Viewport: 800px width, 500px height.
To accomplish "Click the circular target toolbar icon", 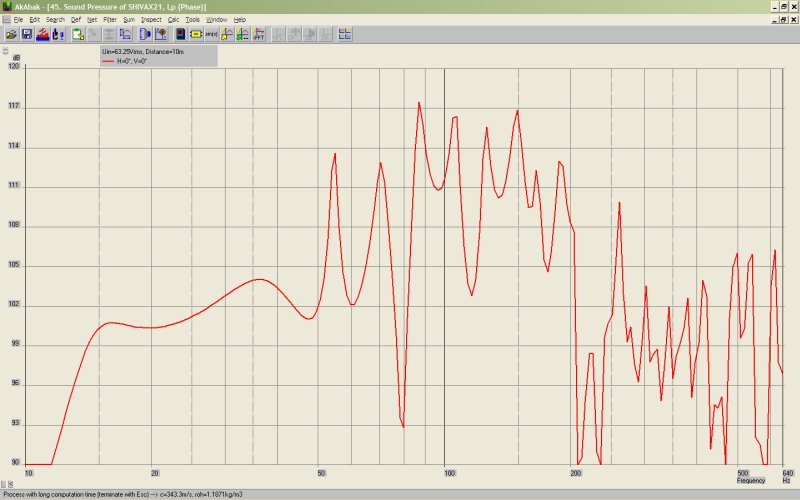I will tap(160, 34).
